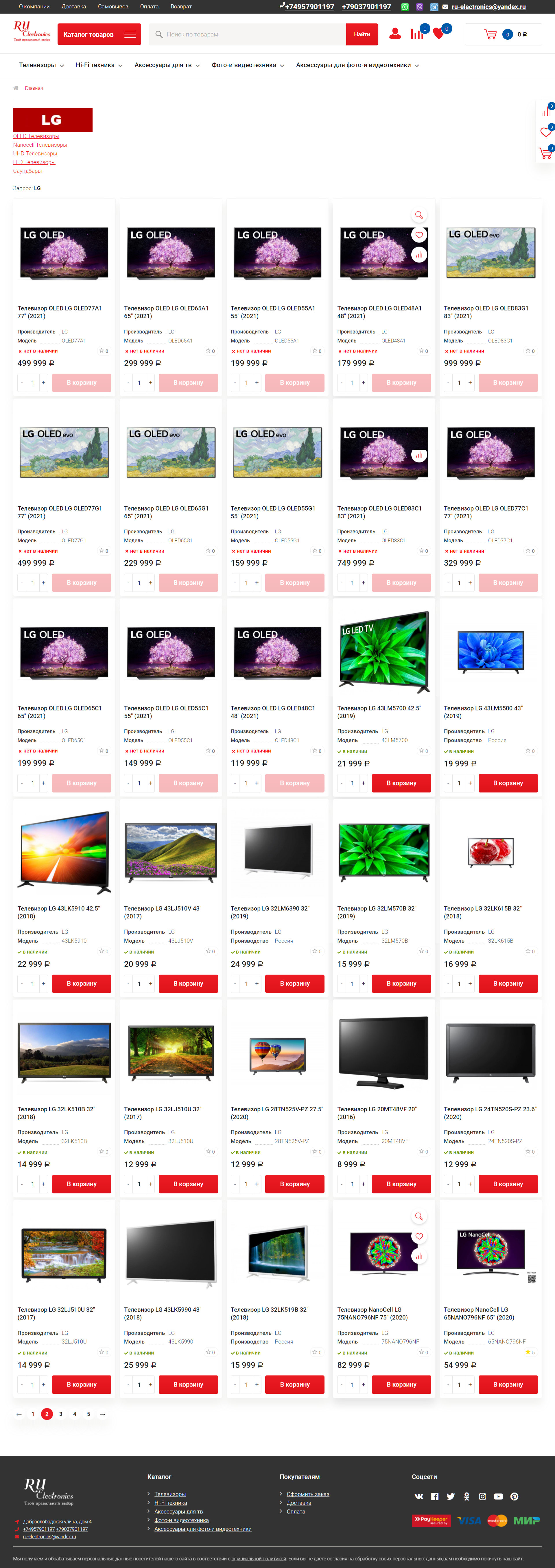
Task: Add LG 43LM5700 to cart
Action: pos(401,783)
